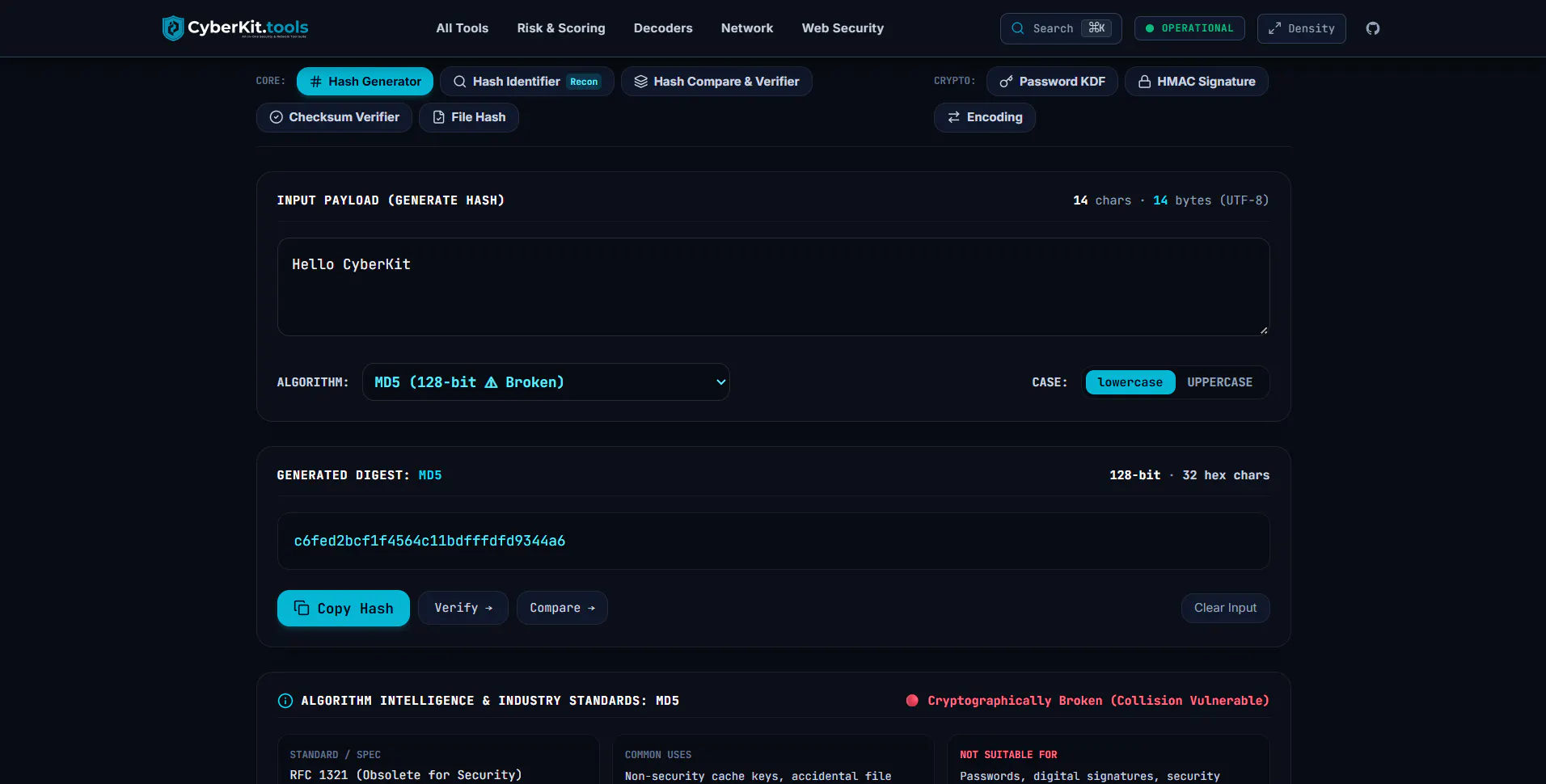Click the Recon badge on Hash Identifier
1546x784 pixels.
coord(584,82)
